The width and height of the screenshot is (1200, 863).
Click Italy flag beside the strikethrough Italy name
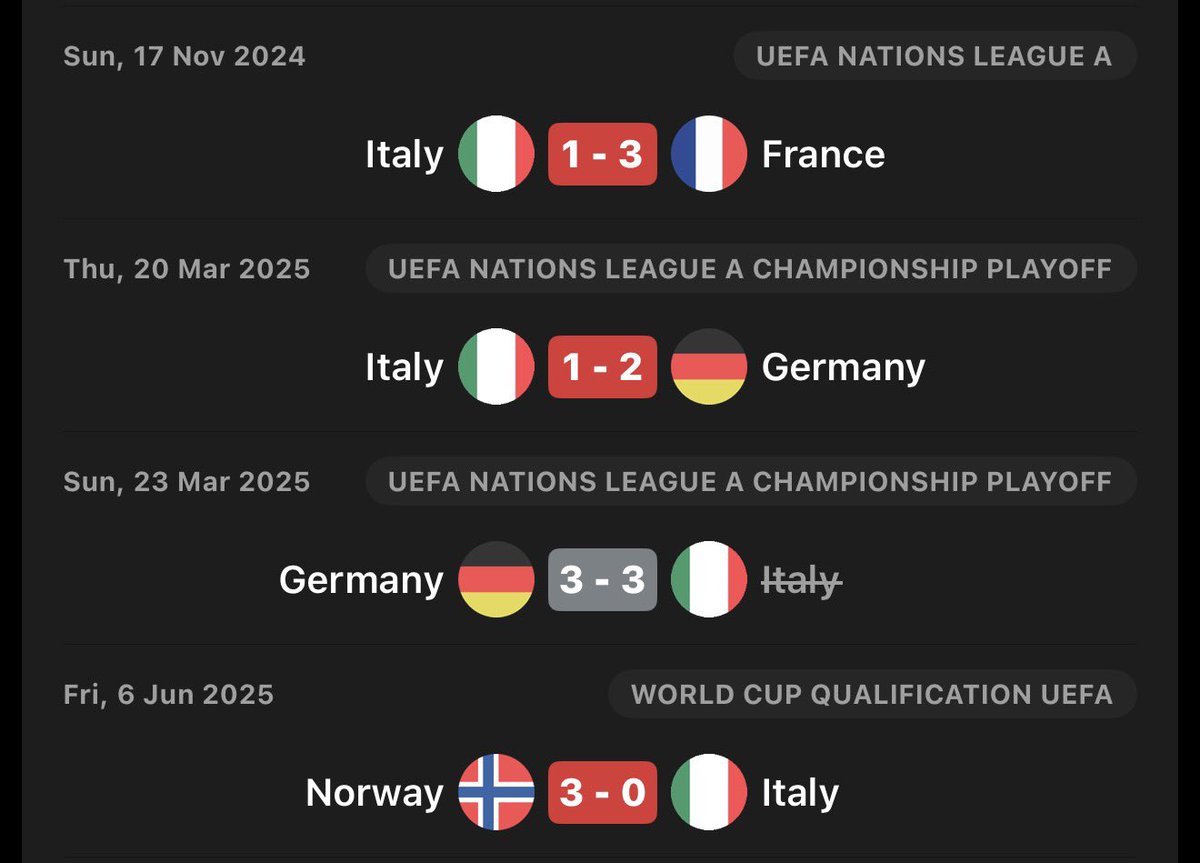pyautogui.click(x=709, y=580)
